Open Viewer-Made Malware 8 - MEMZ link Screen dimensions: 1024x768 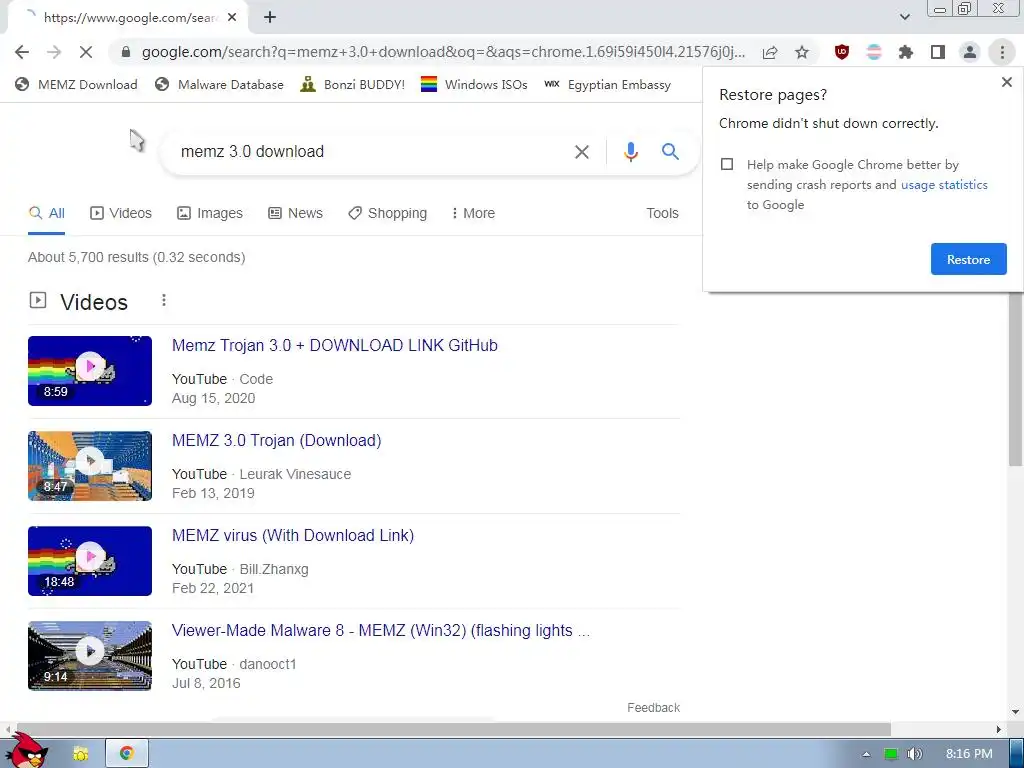point(381,630)
